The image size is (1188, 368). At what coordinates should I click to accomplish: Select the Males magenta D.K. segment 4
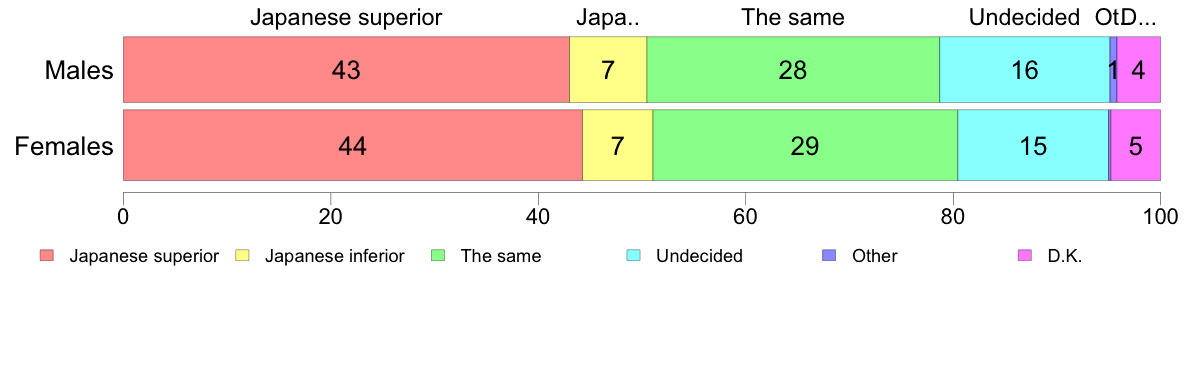coord(1139,69)
